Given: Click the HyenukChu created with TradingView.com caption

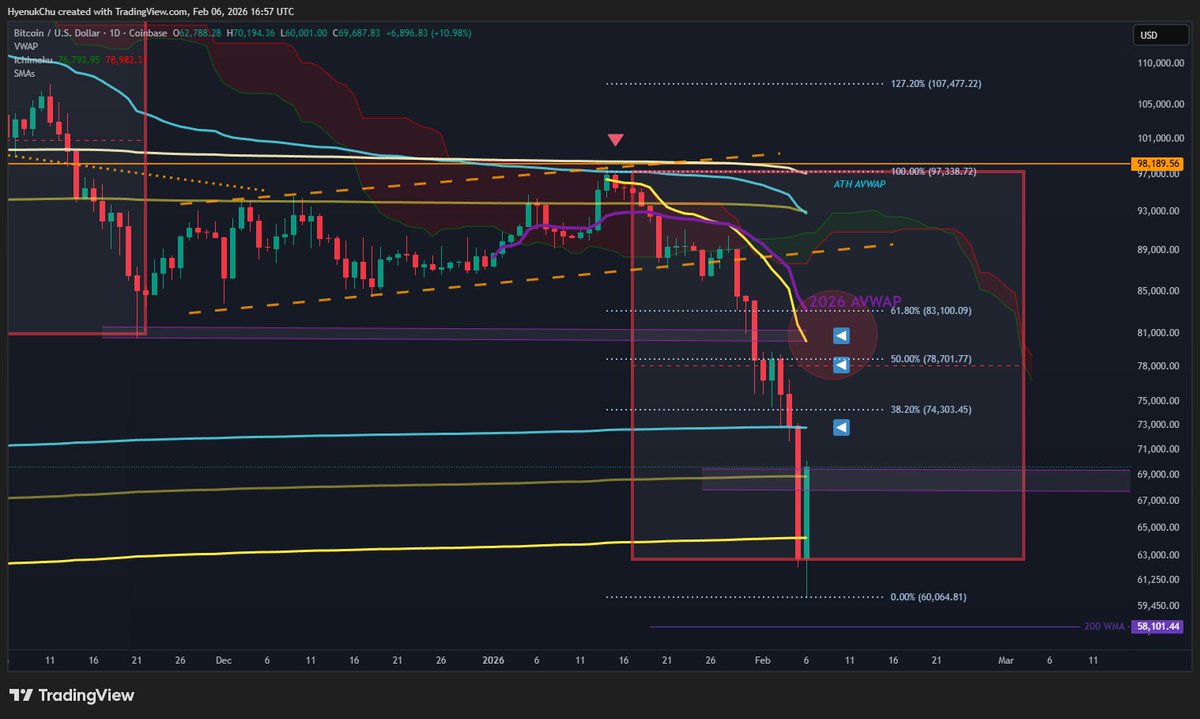Looking at the screenshot, I should [x=151, y=11].
